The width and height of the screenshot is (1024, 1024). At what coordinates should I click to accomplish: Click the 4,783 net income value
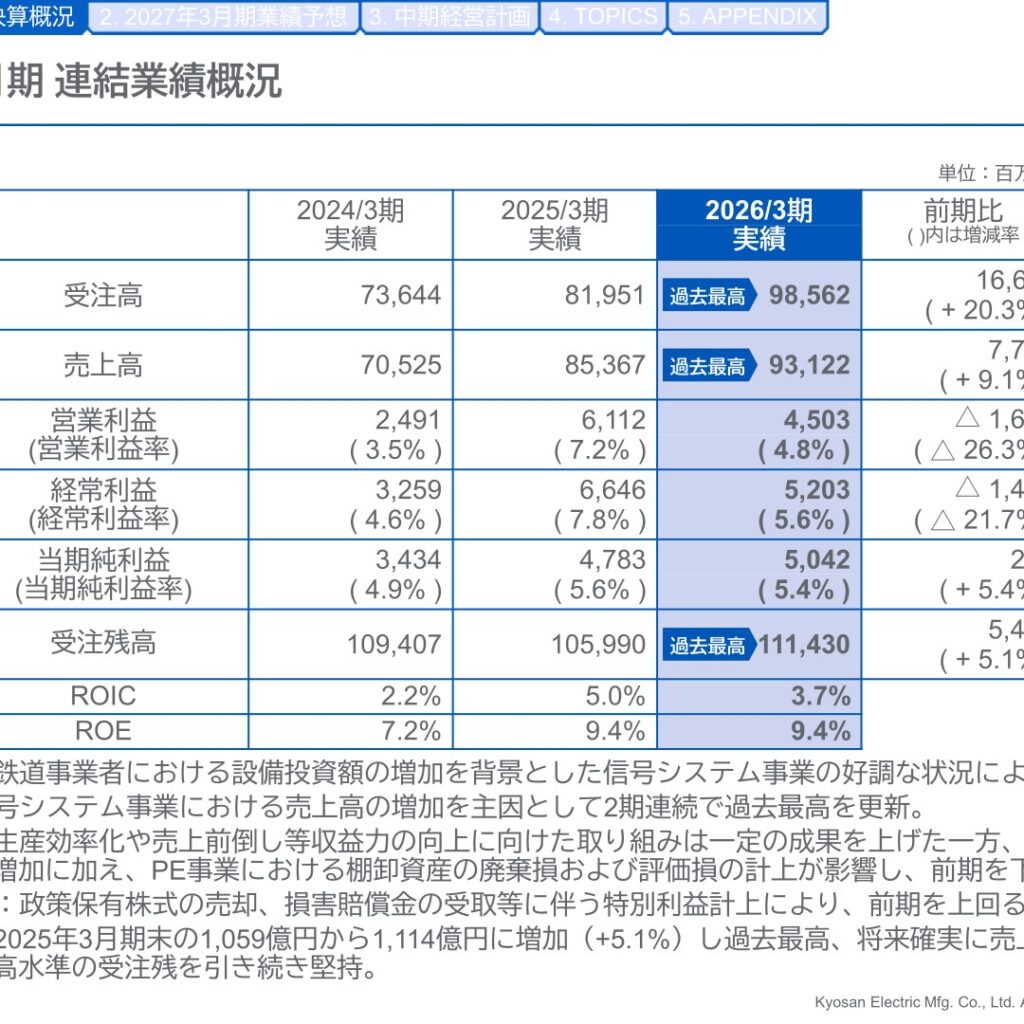(613, 560)
